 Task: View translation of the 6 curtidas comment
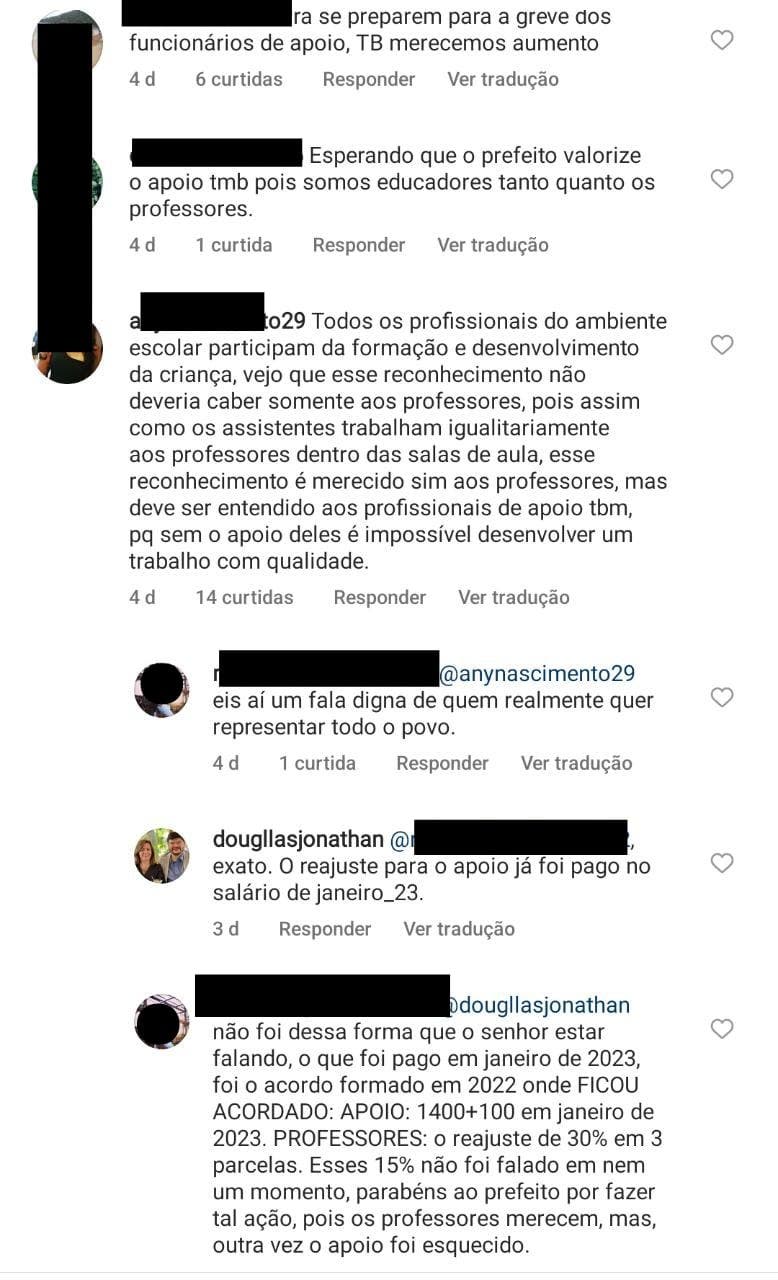[503, 79]
